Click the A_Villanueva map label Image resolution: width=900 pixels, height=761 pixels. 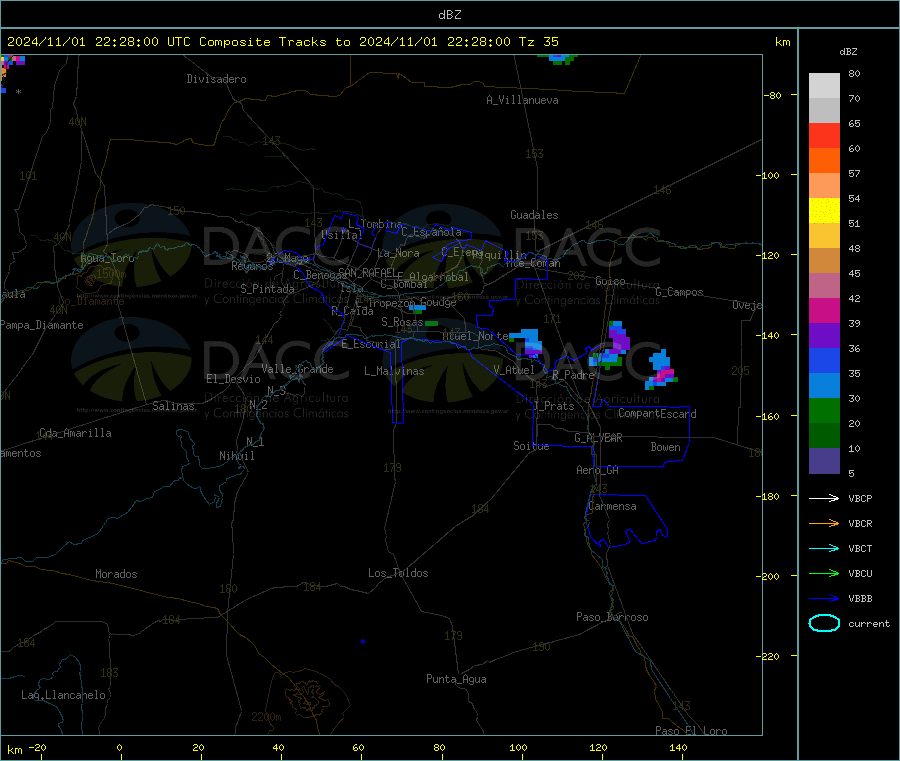click(522, 100)
